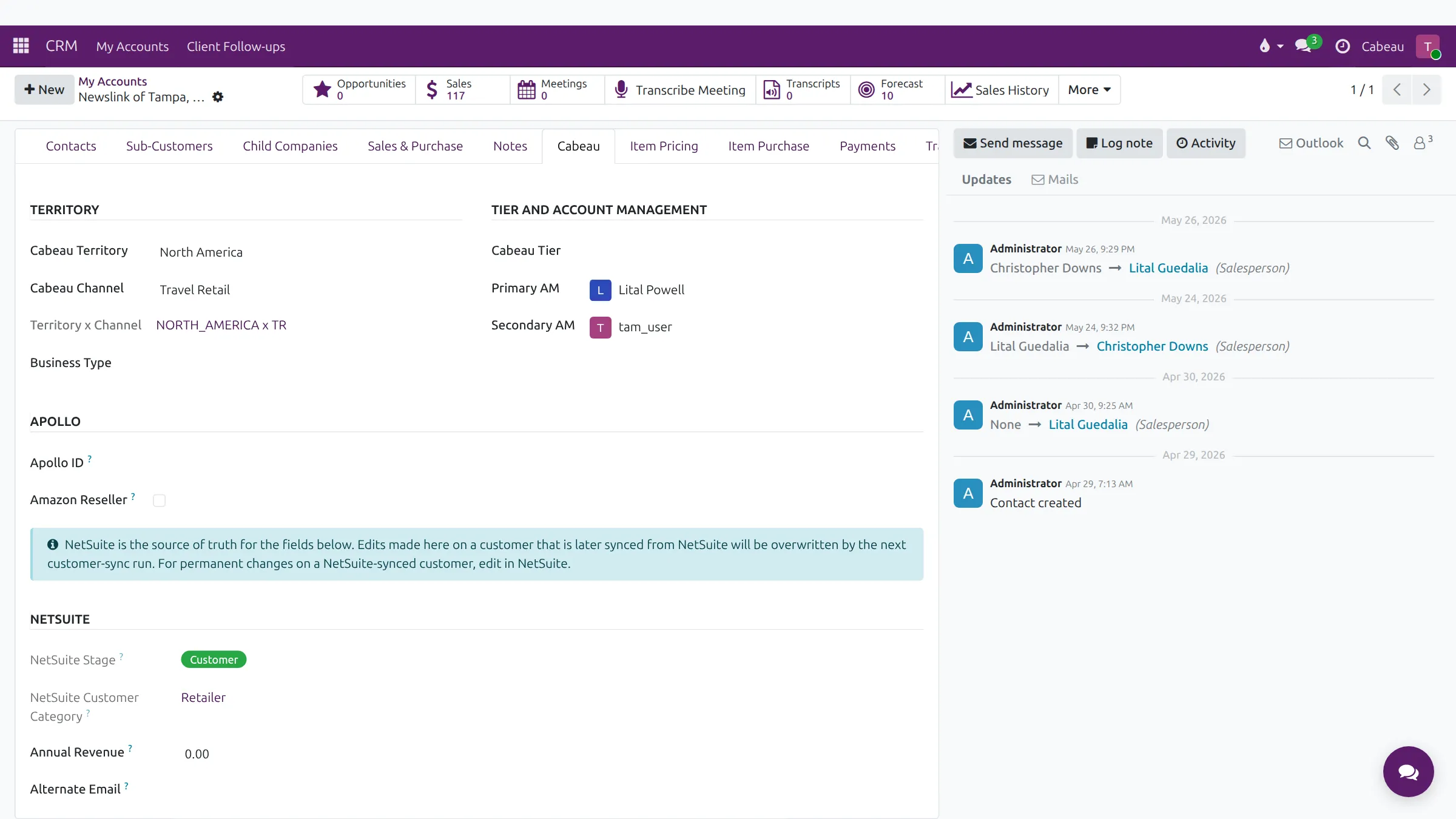This screenshot has height=819, width=1456.
Task: Click the Apollo ID help question mark
Action: 90,459
